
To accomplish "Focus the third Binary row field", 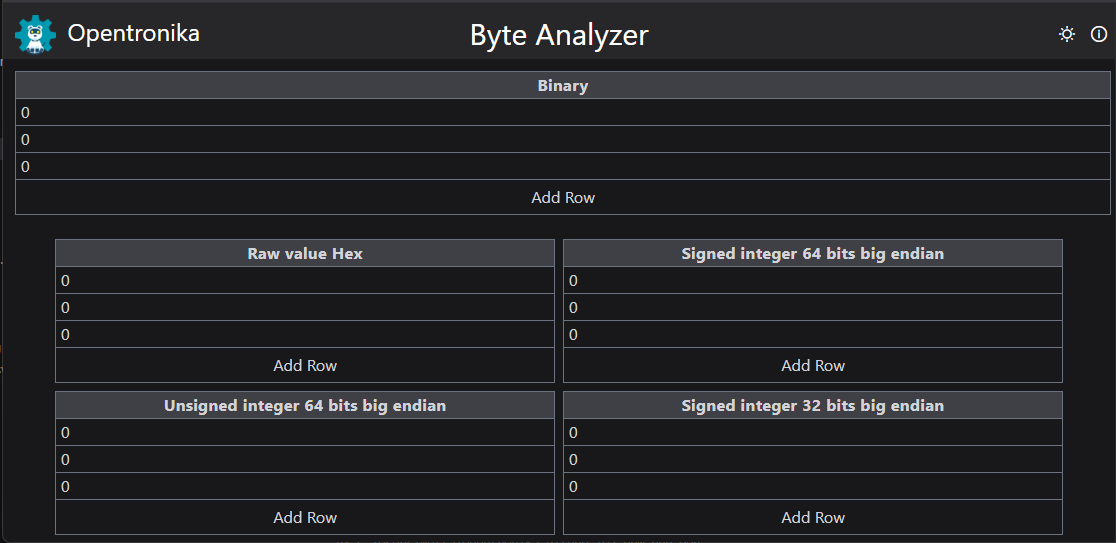I will 563,166.
